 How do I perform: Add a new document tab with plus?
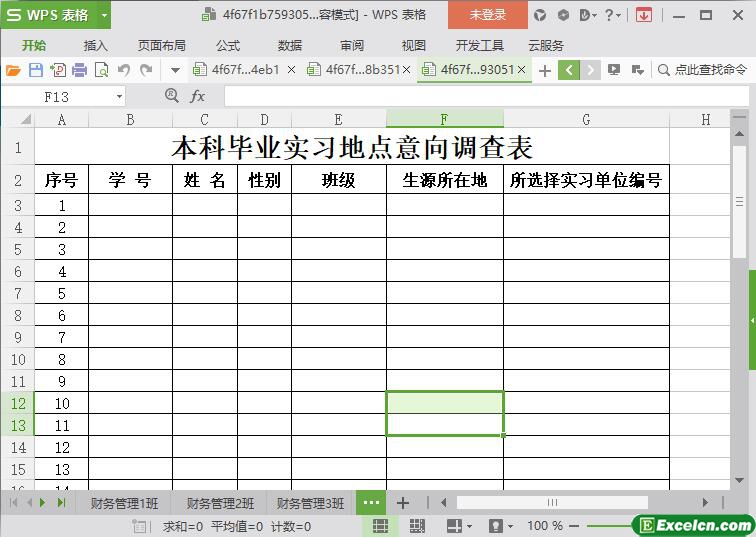click(545, 71)
